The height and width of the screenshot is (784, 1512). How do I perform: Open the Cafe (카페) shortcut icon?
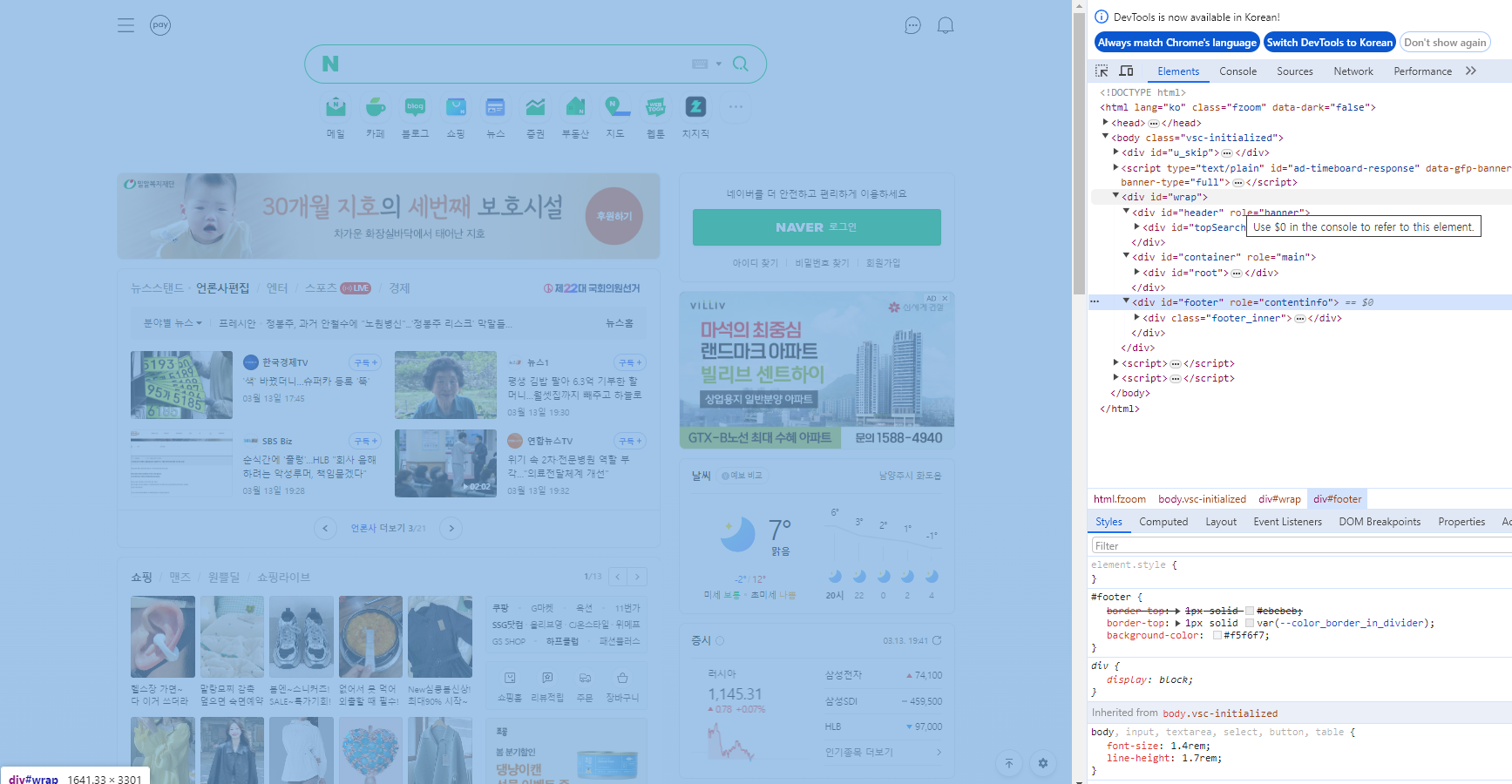click(x=376, y=107)
